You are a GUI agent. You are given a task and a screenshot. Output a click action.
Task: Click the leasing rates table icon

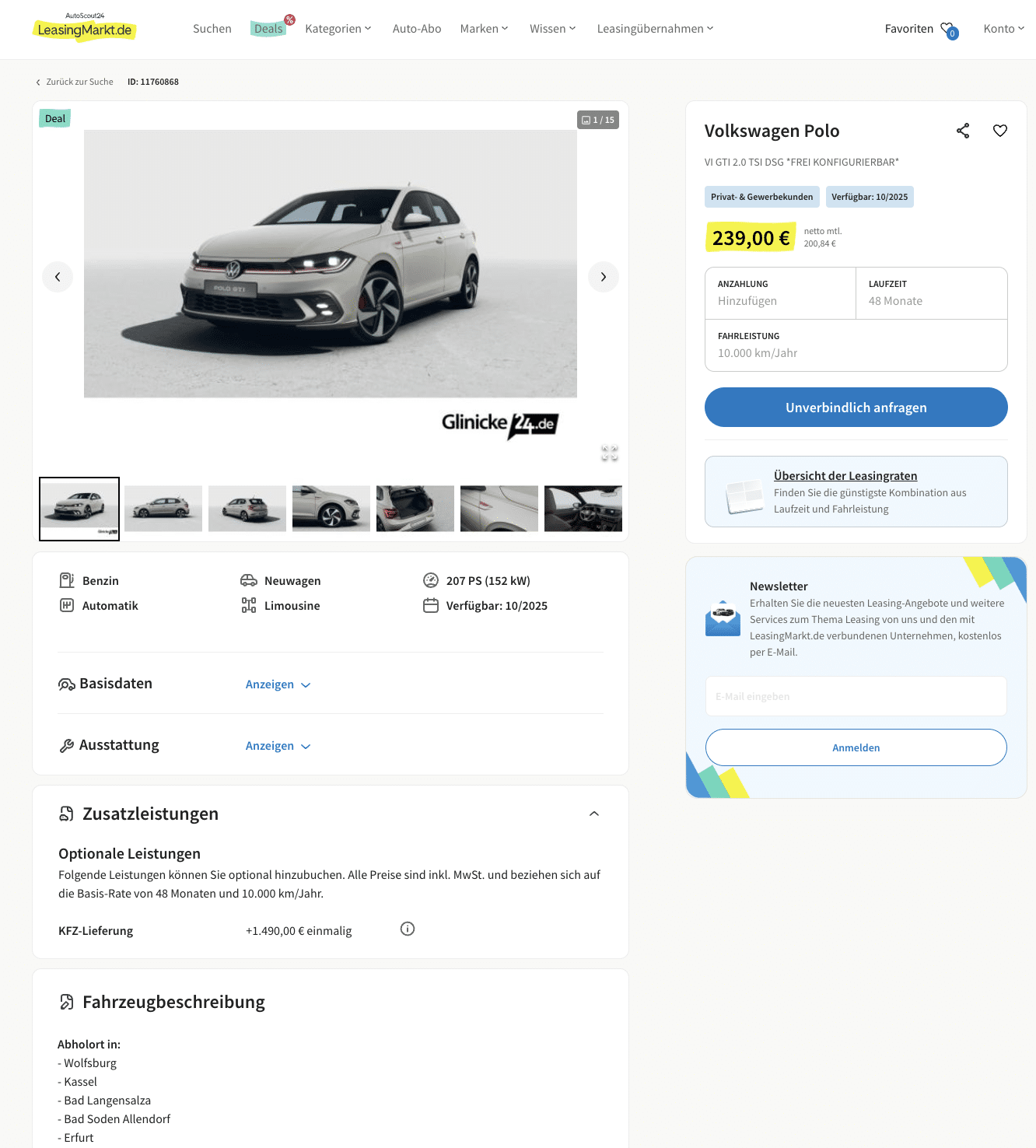(744, 496)
